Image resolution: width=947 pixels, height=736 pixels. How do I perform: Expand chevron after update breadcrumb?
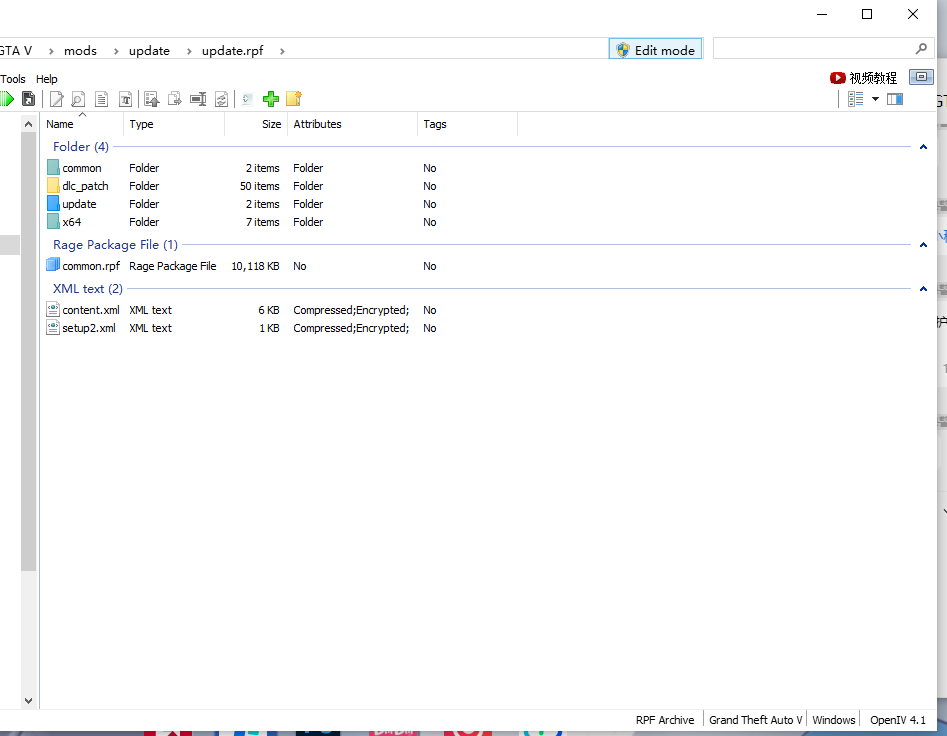click(x=189, y=51)
